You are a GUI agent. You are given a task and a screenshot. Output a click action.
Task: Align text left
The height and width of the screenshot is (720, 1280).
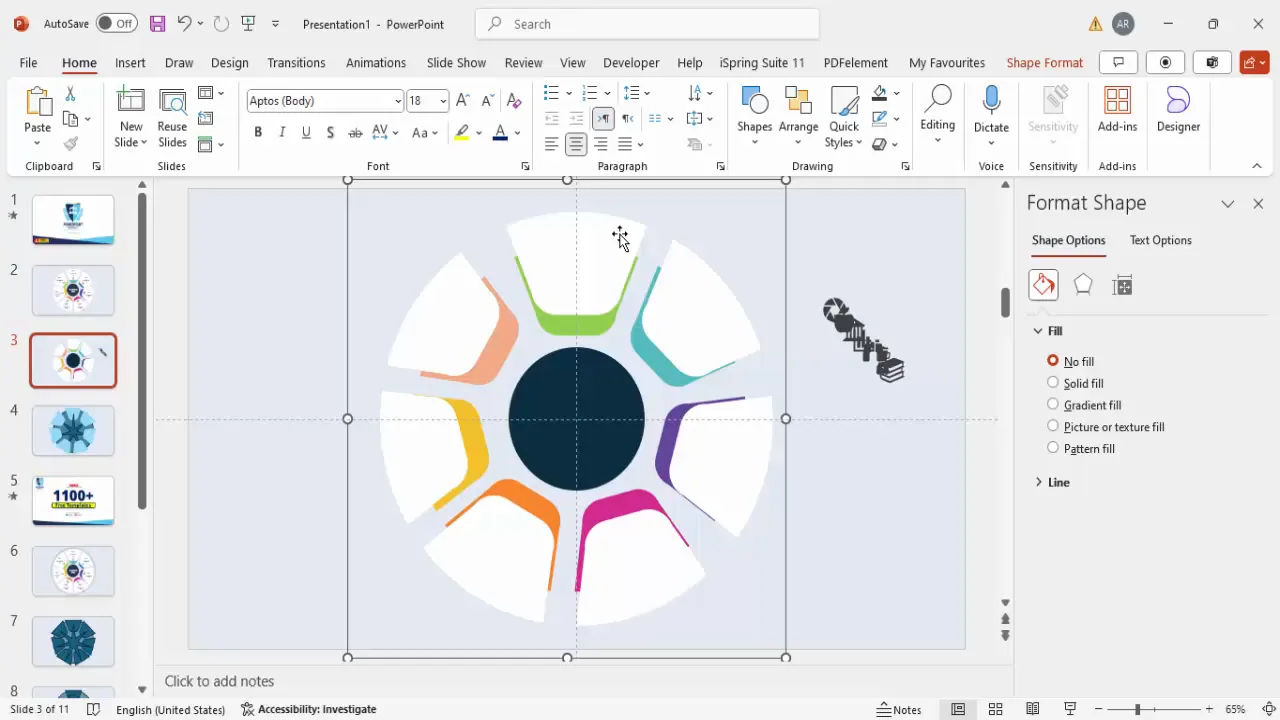(552, 144)
